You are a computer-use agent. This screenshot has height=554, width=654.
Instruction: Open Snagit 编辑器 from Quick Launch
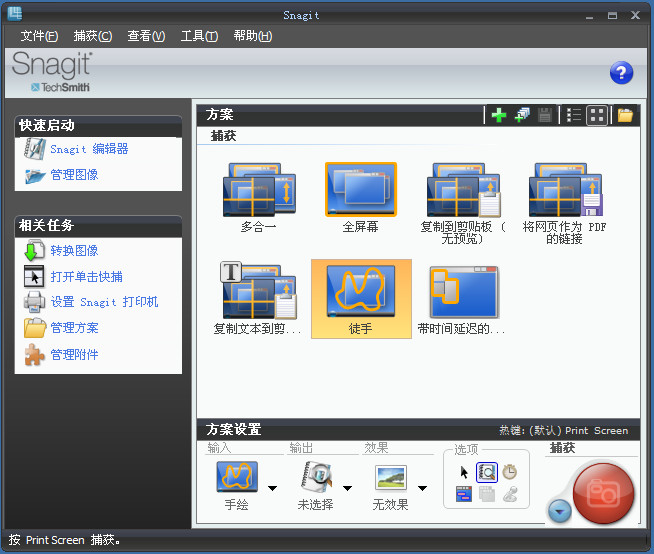point(89,149)
